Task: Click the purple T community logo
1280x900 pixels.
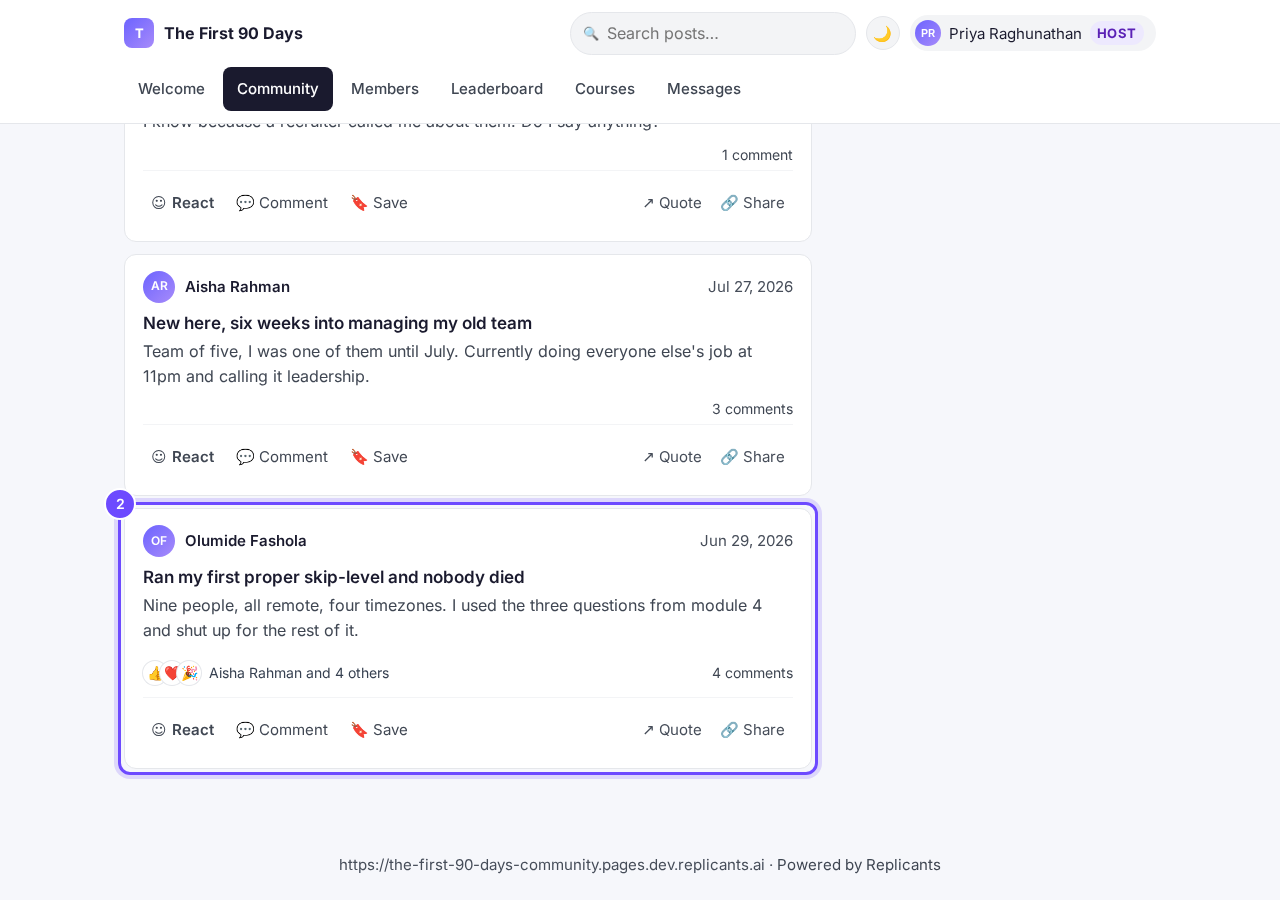Action: (139, 33)
